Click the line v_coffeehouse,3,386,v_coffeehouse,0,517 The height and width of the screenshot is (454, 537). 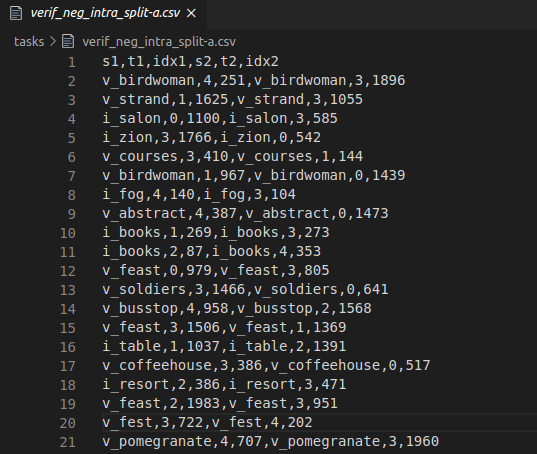[266, 366]
